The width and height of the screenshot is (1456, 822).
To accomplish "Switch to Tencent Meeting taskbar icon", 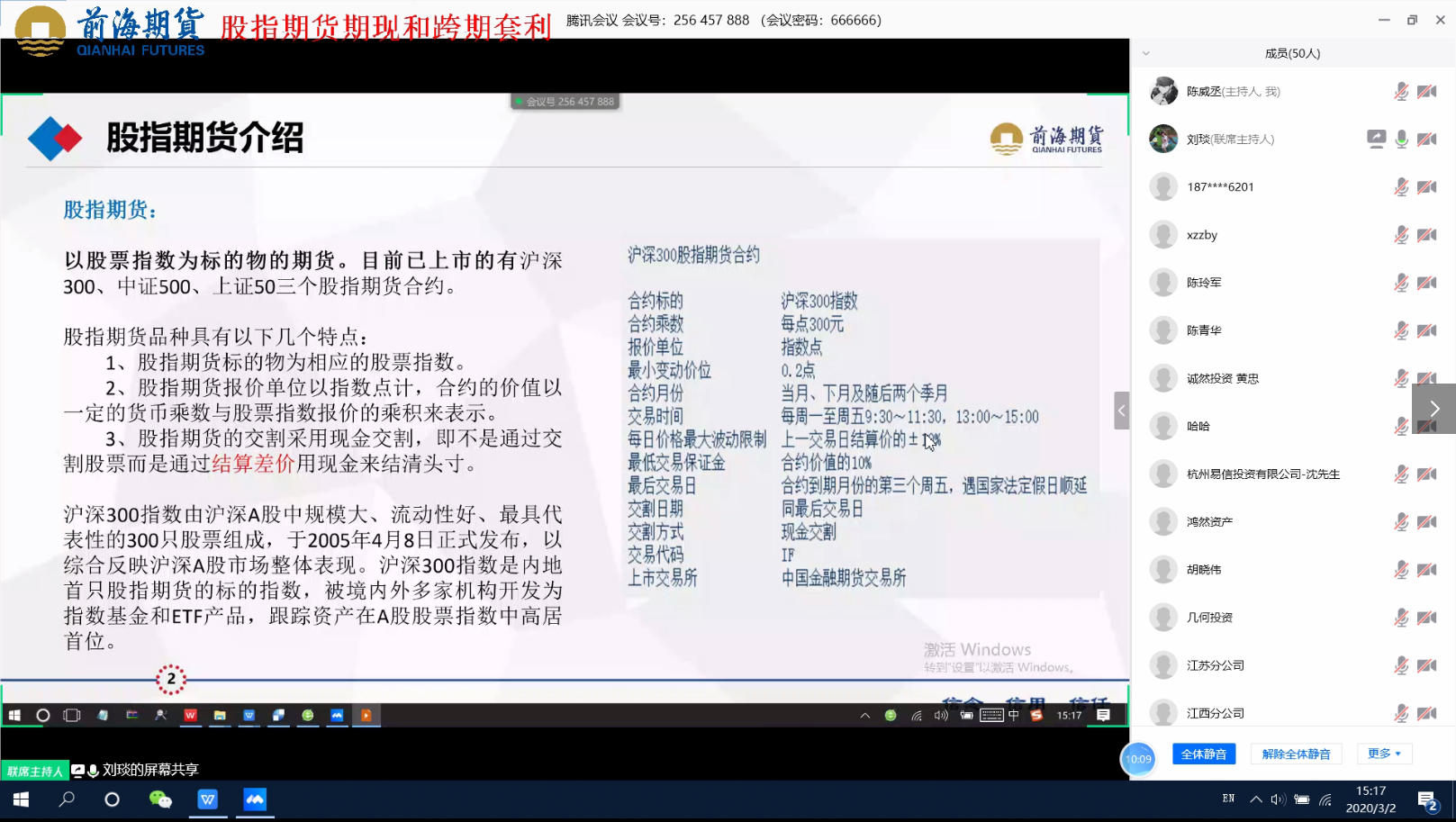I will point(256,799).
